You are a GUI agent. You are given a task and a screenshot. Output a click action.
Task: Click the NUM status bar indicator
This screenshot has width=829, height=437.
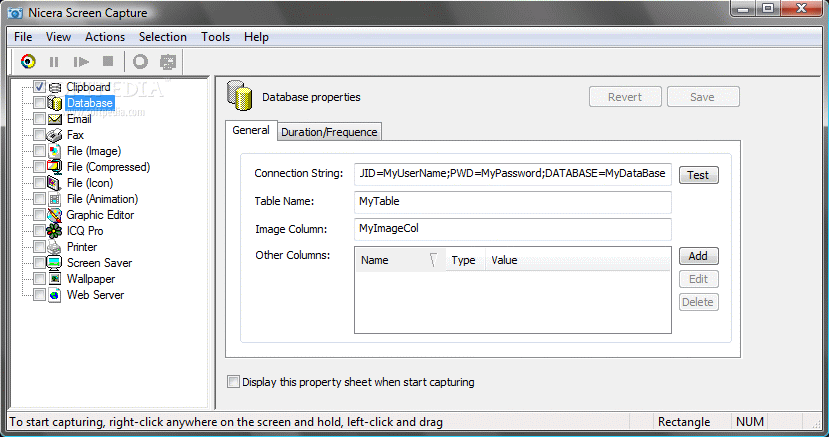[750, 422]
